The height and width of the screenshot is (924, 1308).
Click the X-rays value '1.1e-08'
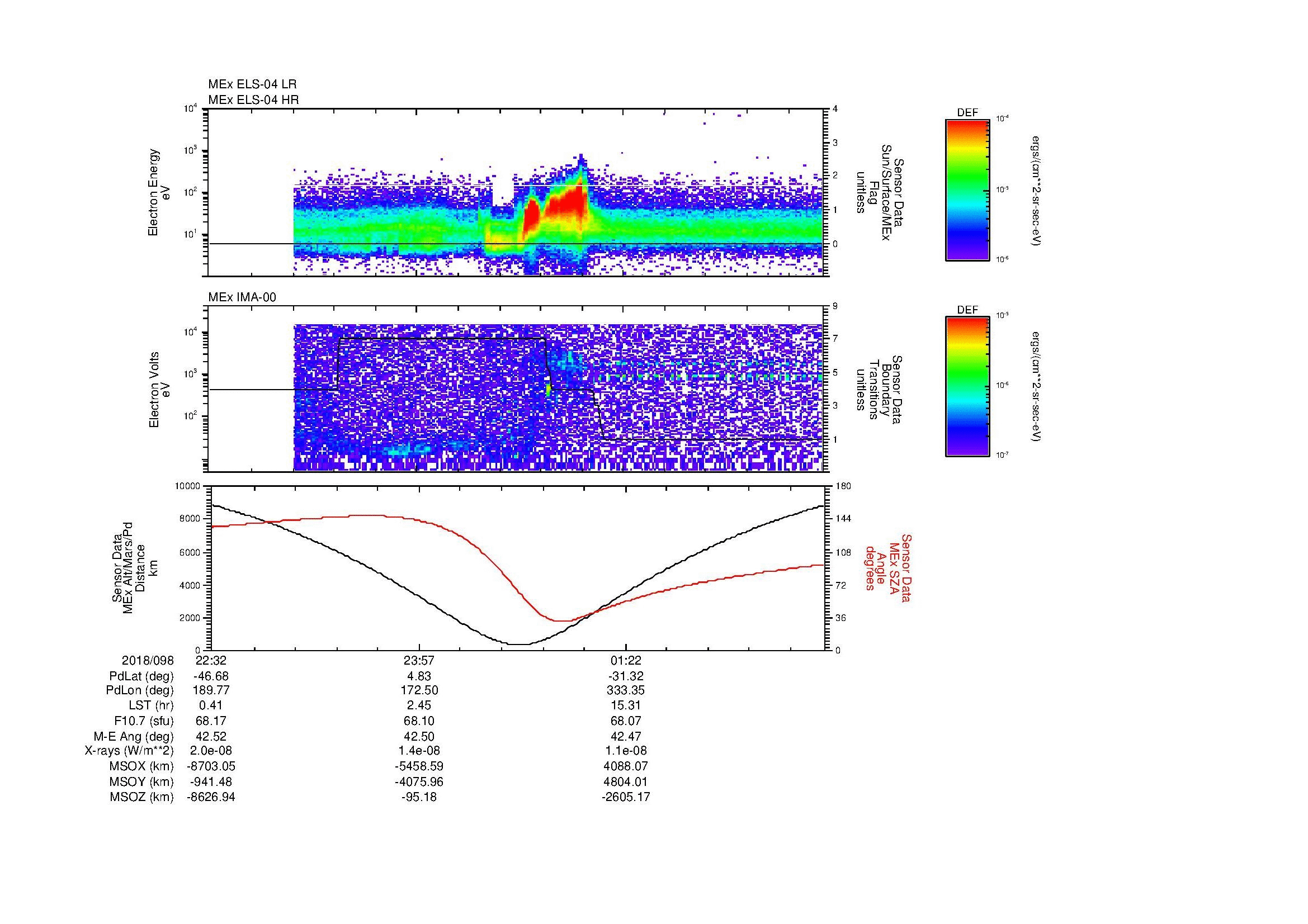626,751
